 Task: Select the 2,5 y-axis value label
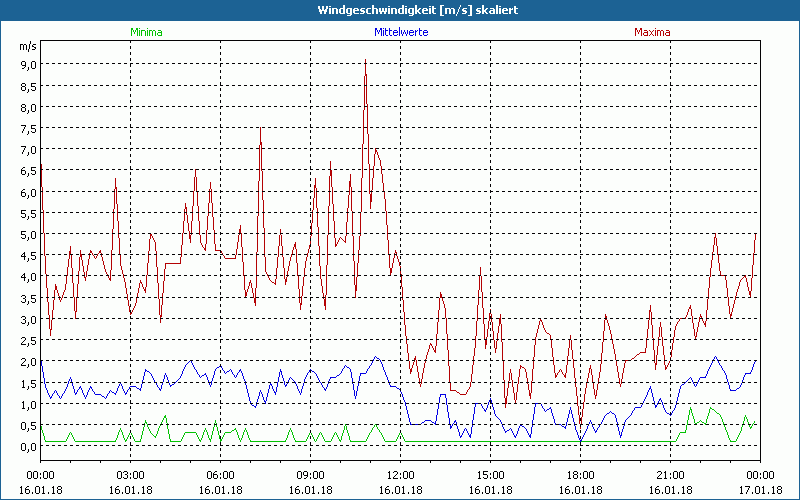26,341
